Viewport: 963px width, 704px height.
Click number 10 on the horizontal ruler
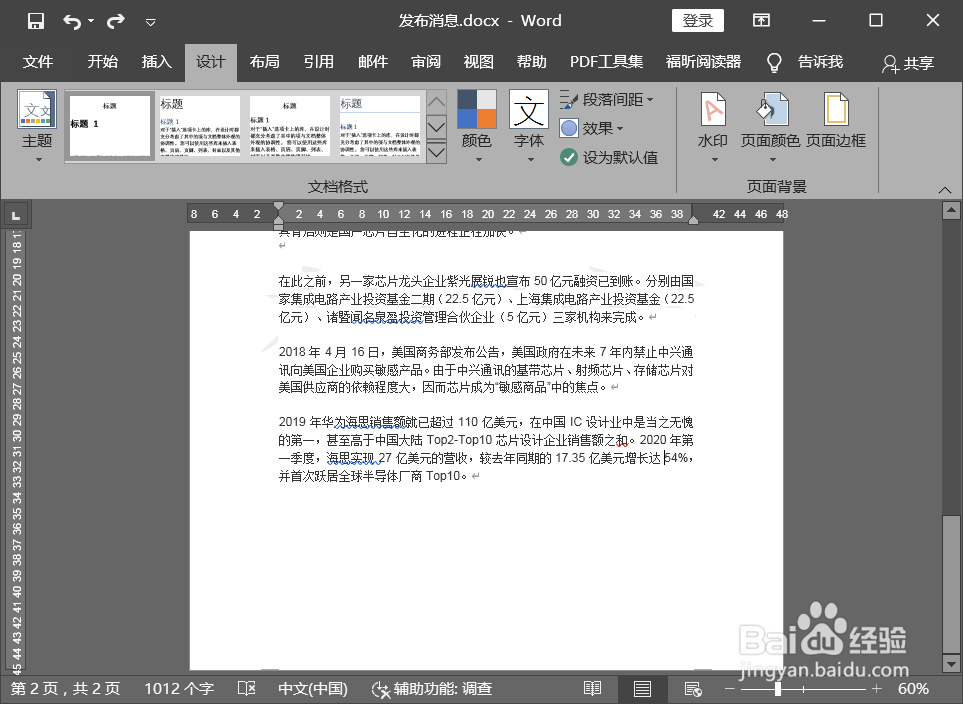click(x=383, y=214)
